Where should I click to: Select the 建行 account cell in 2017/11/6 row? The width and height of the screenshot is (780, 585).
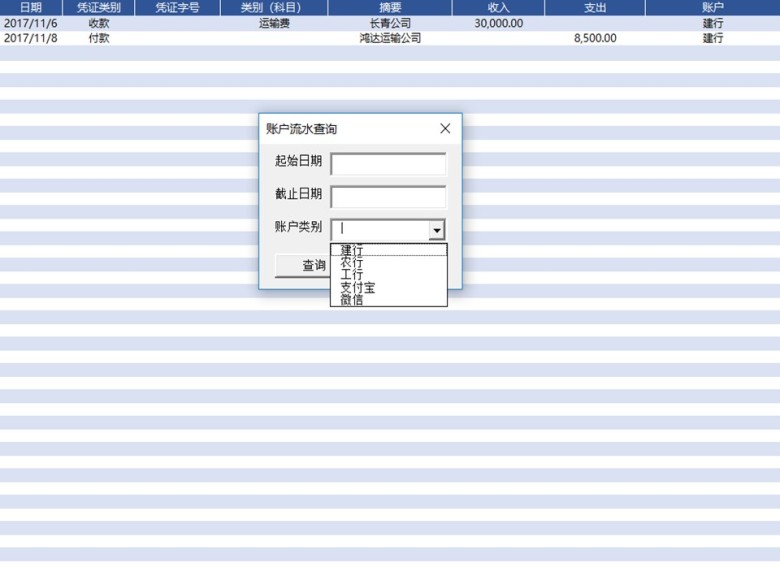713,23
